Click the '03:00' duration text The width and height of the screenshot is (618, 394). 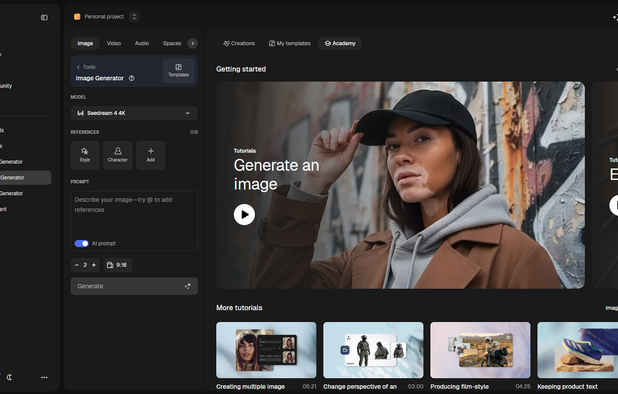(x=416, y=387)
